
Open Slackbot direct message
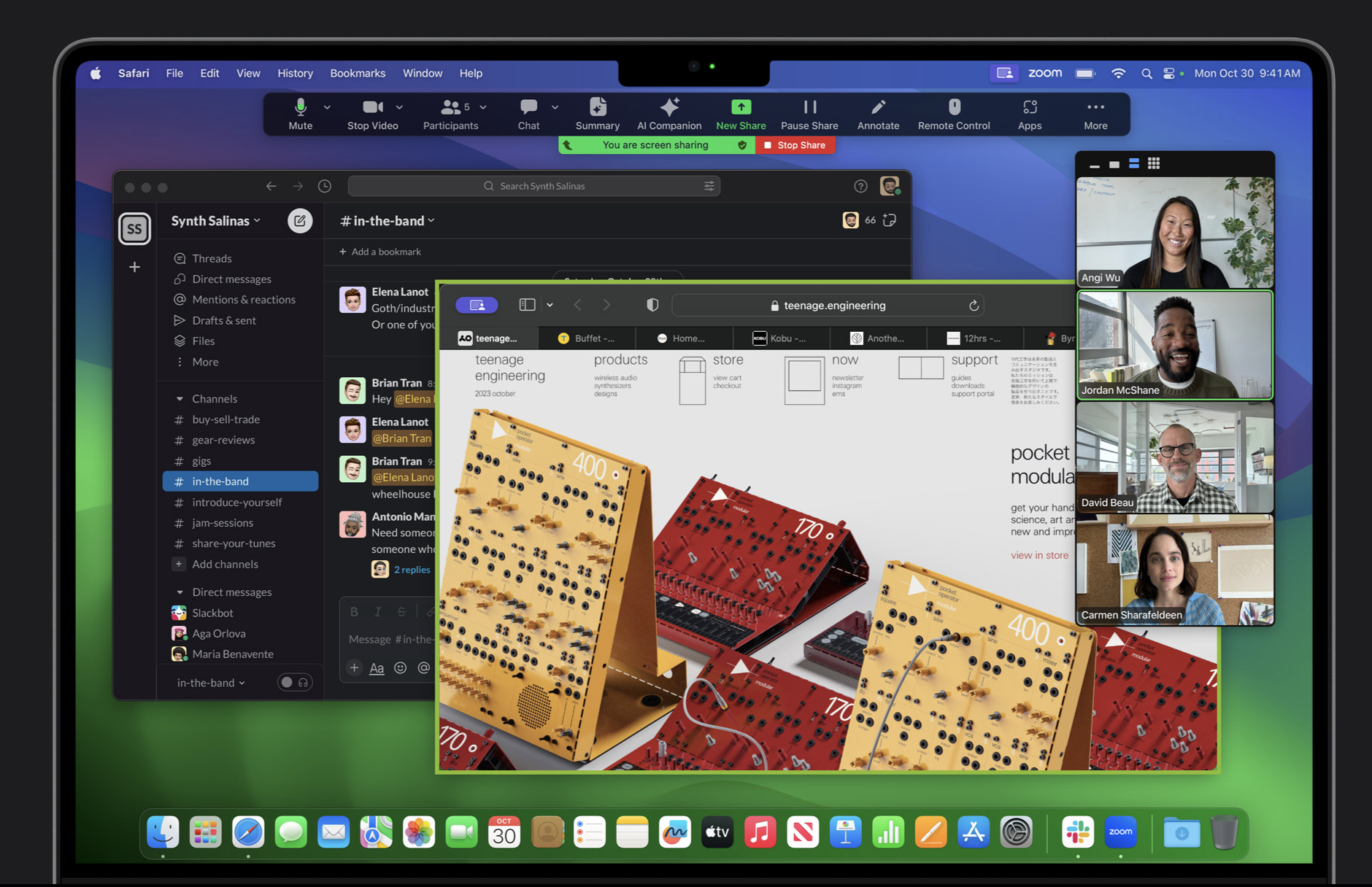tap(212, 613)
